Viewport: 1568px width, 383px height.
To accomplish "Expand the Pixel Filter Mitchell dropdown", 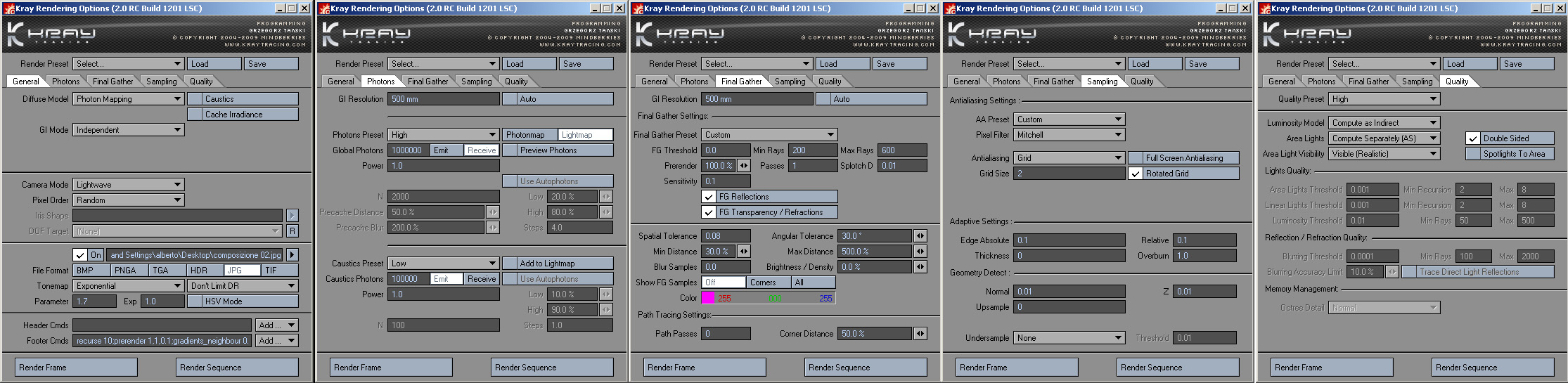I will click(1069, 135).
